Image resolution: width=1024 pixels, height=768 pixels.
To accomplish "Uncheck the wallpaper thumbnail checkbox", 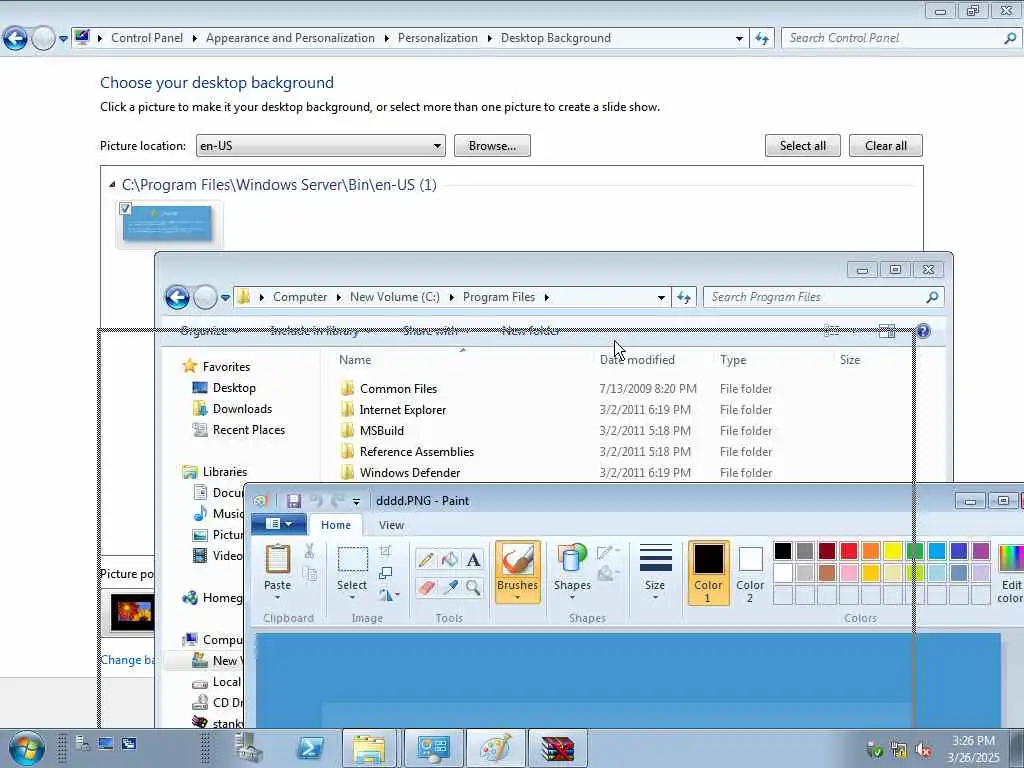I will 125,208.
